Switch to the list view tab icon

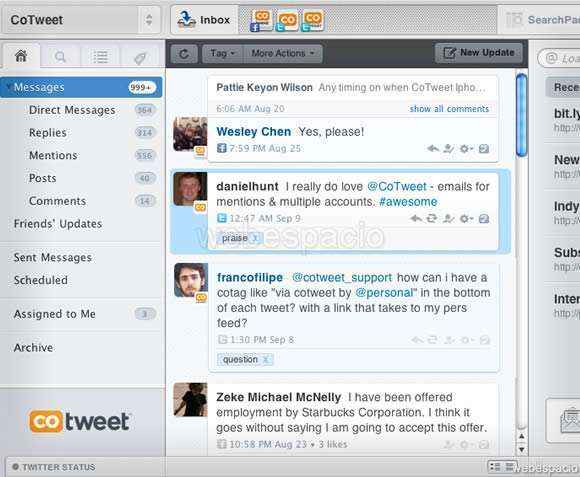100,57
